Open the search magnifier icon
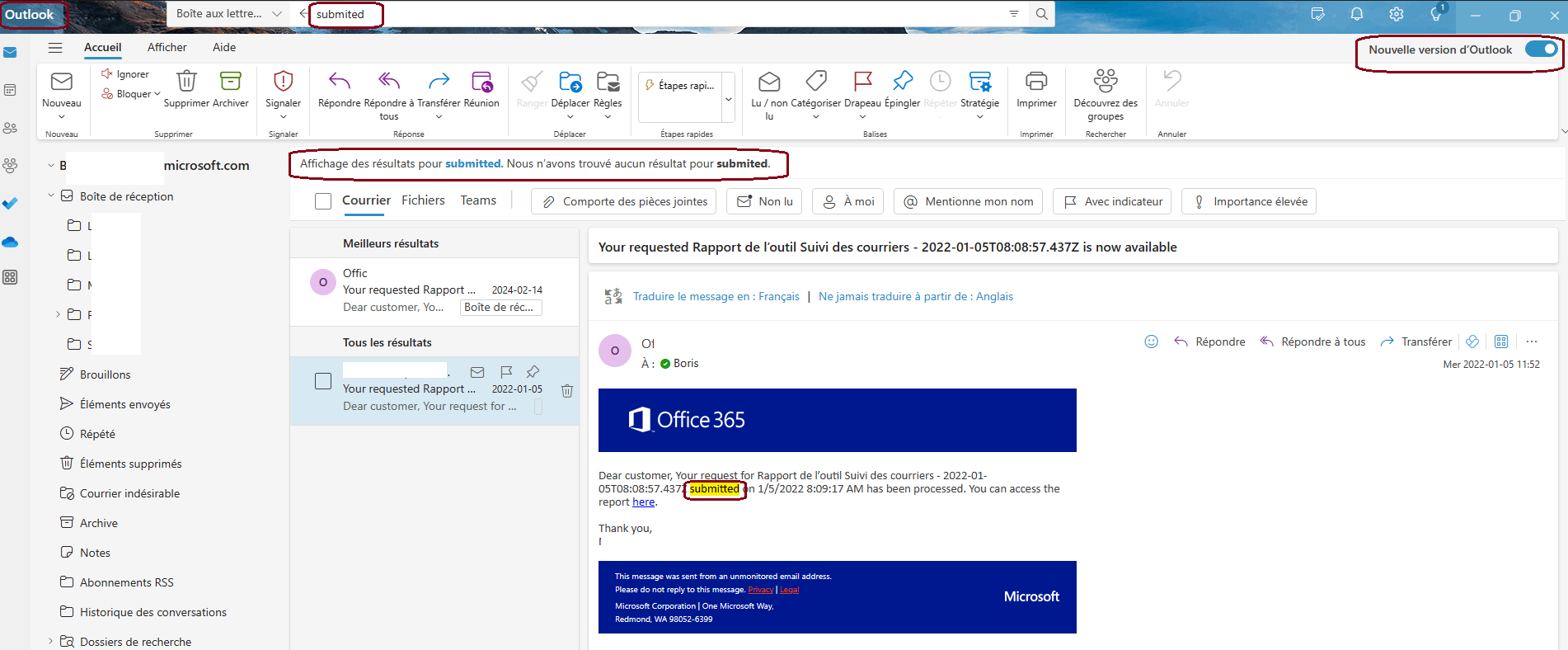 click(x=1042, y=14)
